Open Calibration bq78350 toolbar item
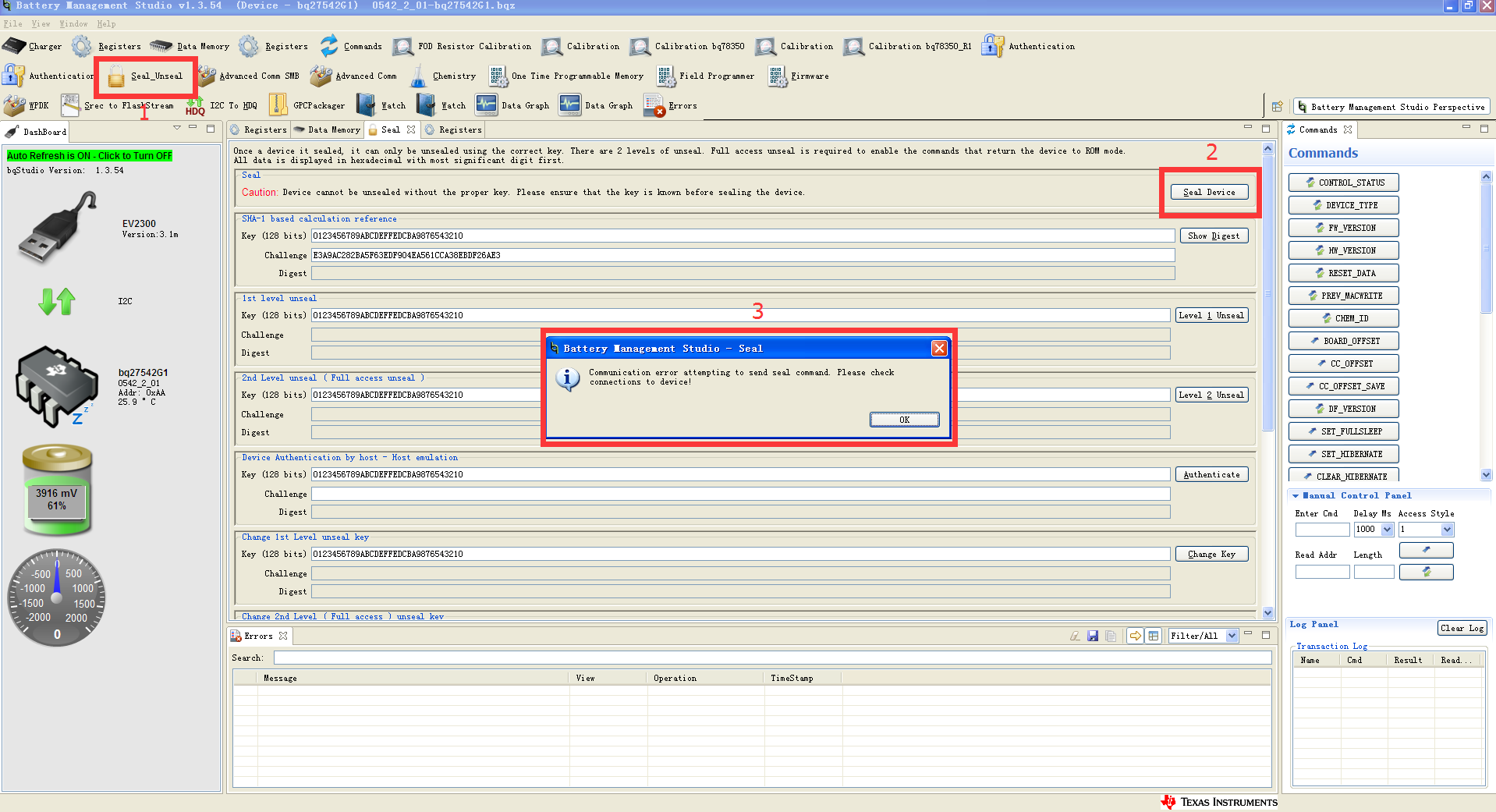The width and height of the screenshot is (1496, 812). coord(687,46)
